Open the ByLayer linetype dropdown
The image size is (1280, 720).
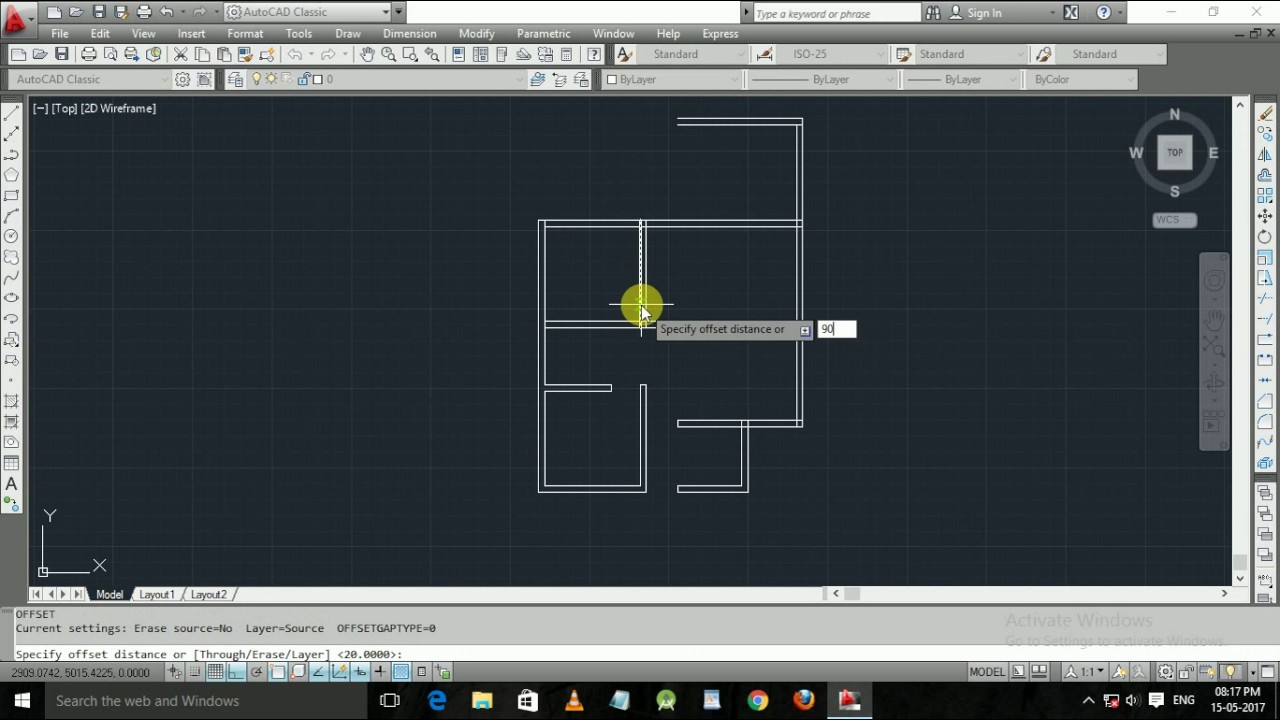[822, 79]
